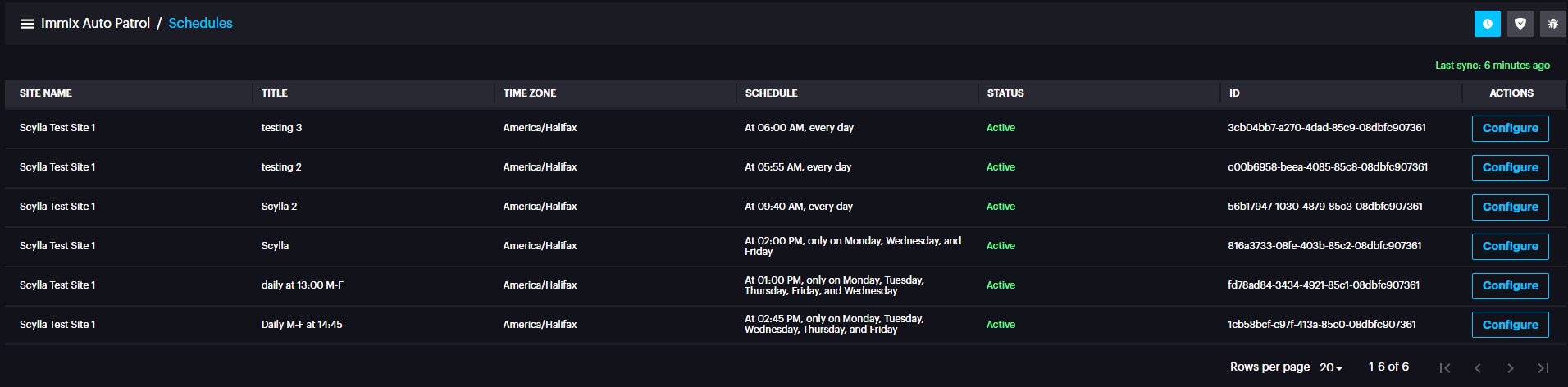Expand the Rows per page dropdown
This screenshot has height=387, width=1568.
coord(1331,367)
